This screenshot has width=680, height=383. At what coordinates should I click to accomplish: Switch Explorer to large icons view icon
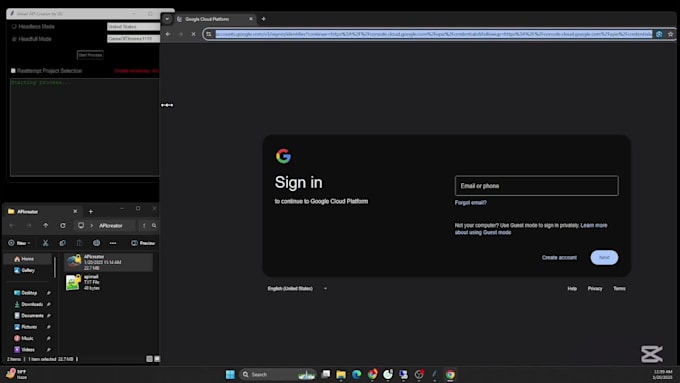(x=157, y=359)
